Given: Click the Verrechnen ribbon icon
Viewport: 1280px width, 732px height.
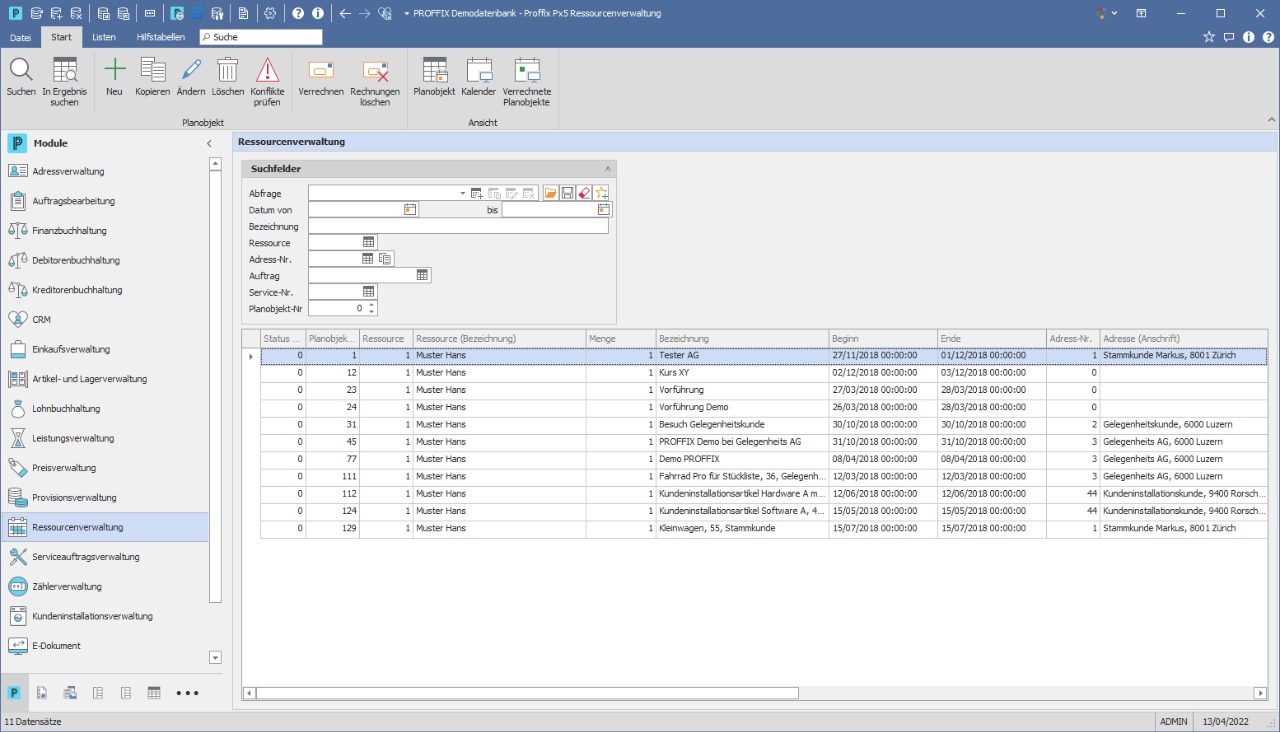Looking at the screenshot, I should [x=321, y=70].
